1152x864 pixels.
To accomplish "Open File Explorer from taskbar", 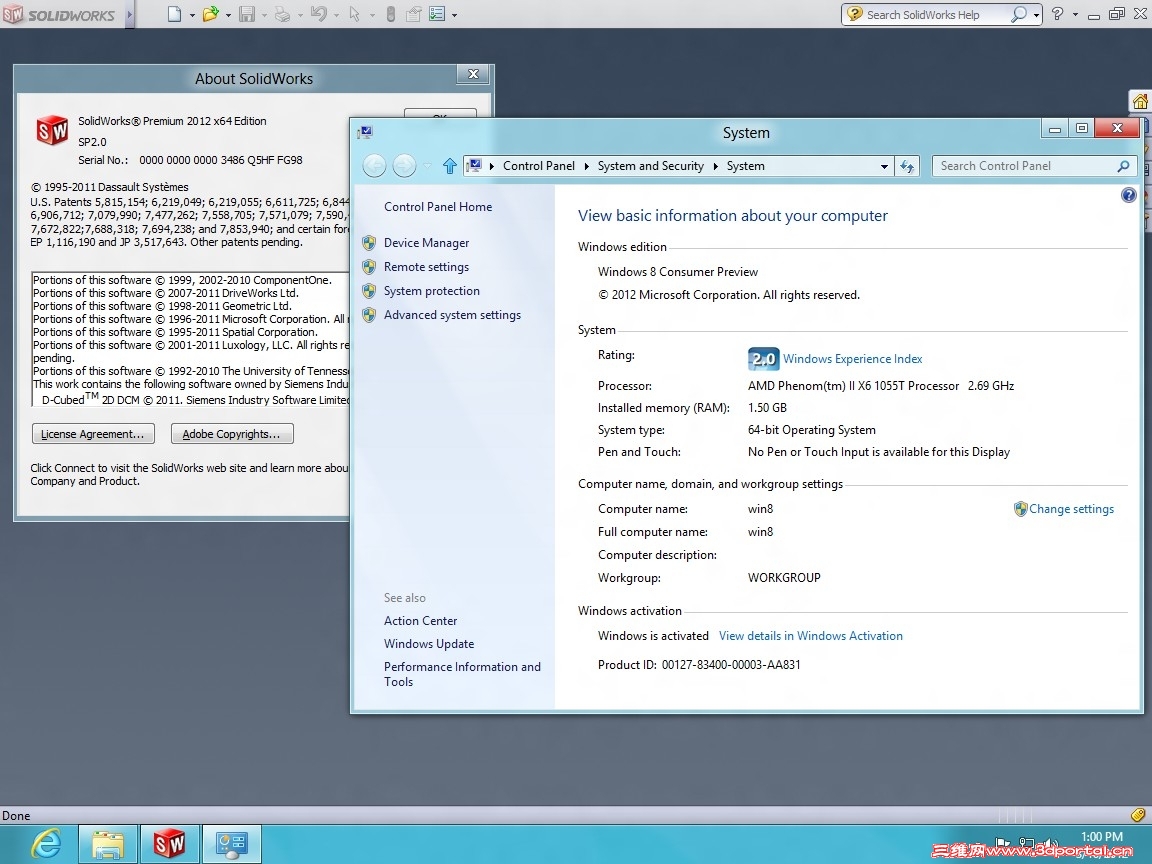I will point(107,844).
